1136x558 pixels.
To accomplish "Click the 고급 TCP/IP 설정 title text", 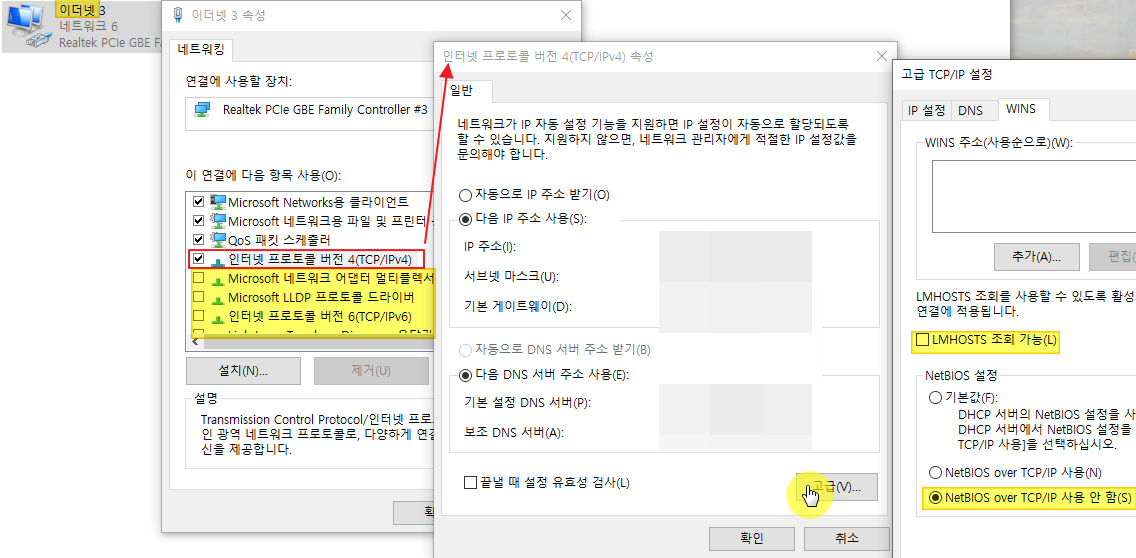I will (947, 75).
